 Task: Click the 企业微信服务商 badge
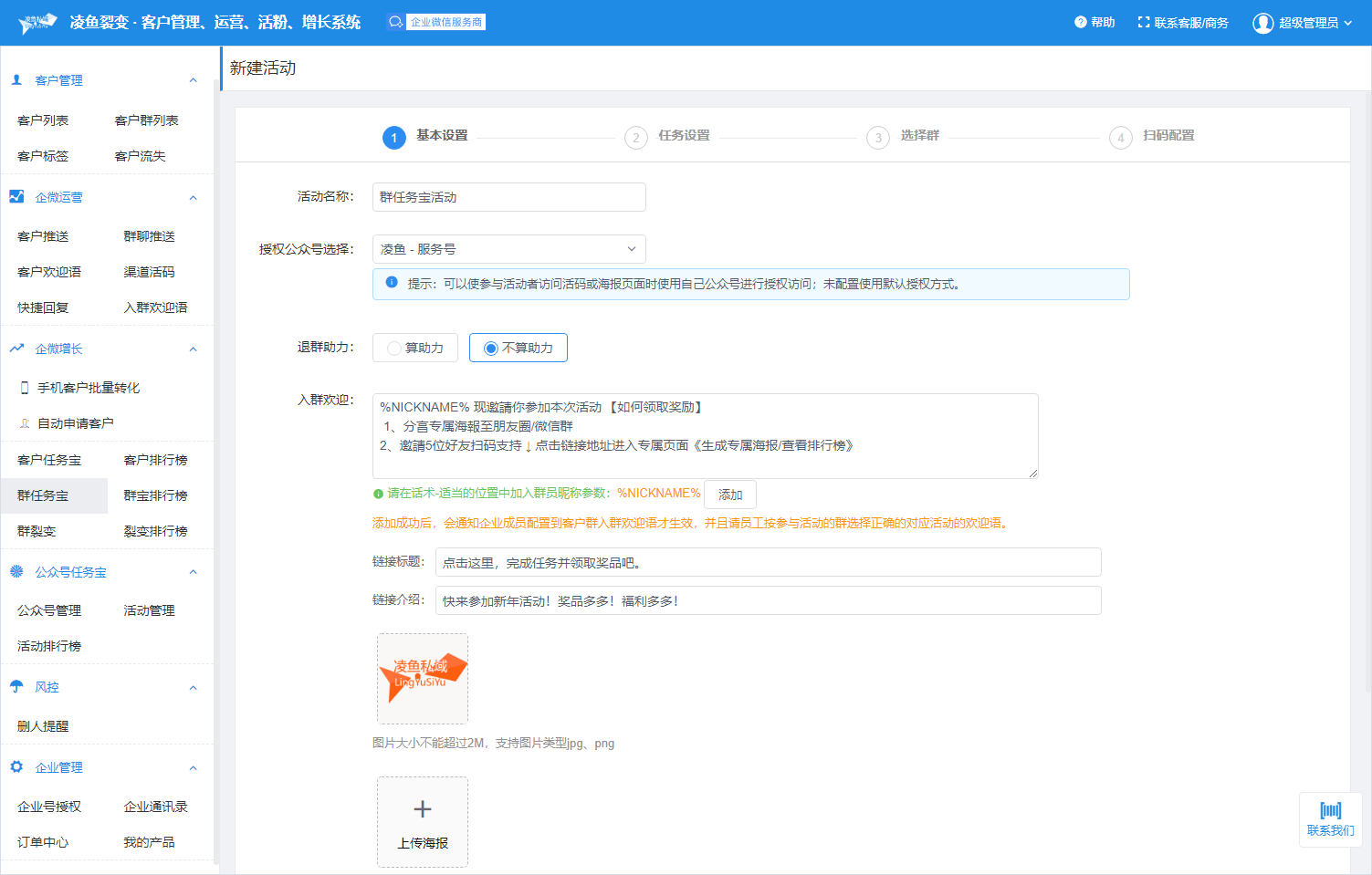436,22
